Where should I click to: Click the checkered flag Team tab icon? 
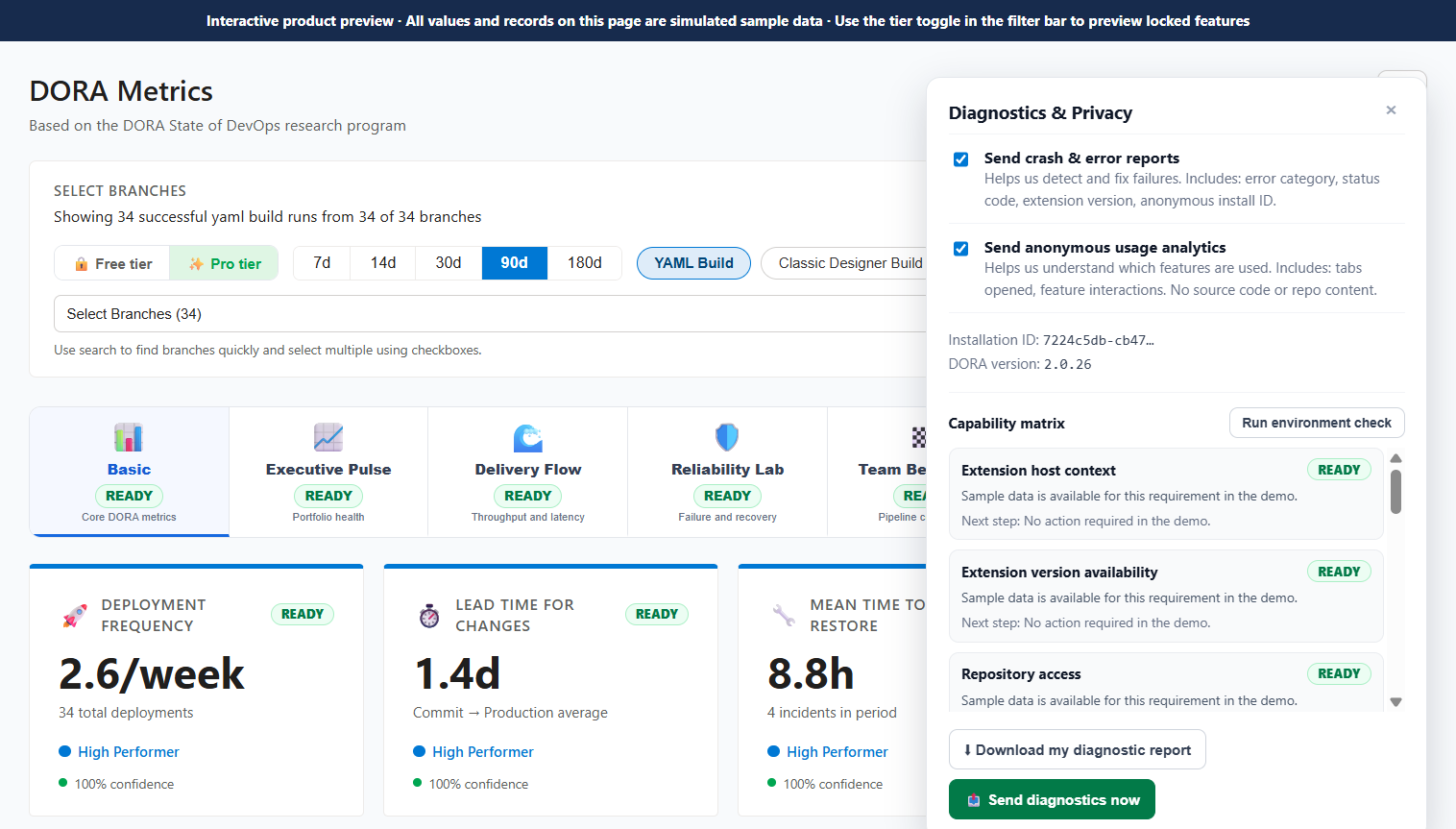tap(918, 438)
